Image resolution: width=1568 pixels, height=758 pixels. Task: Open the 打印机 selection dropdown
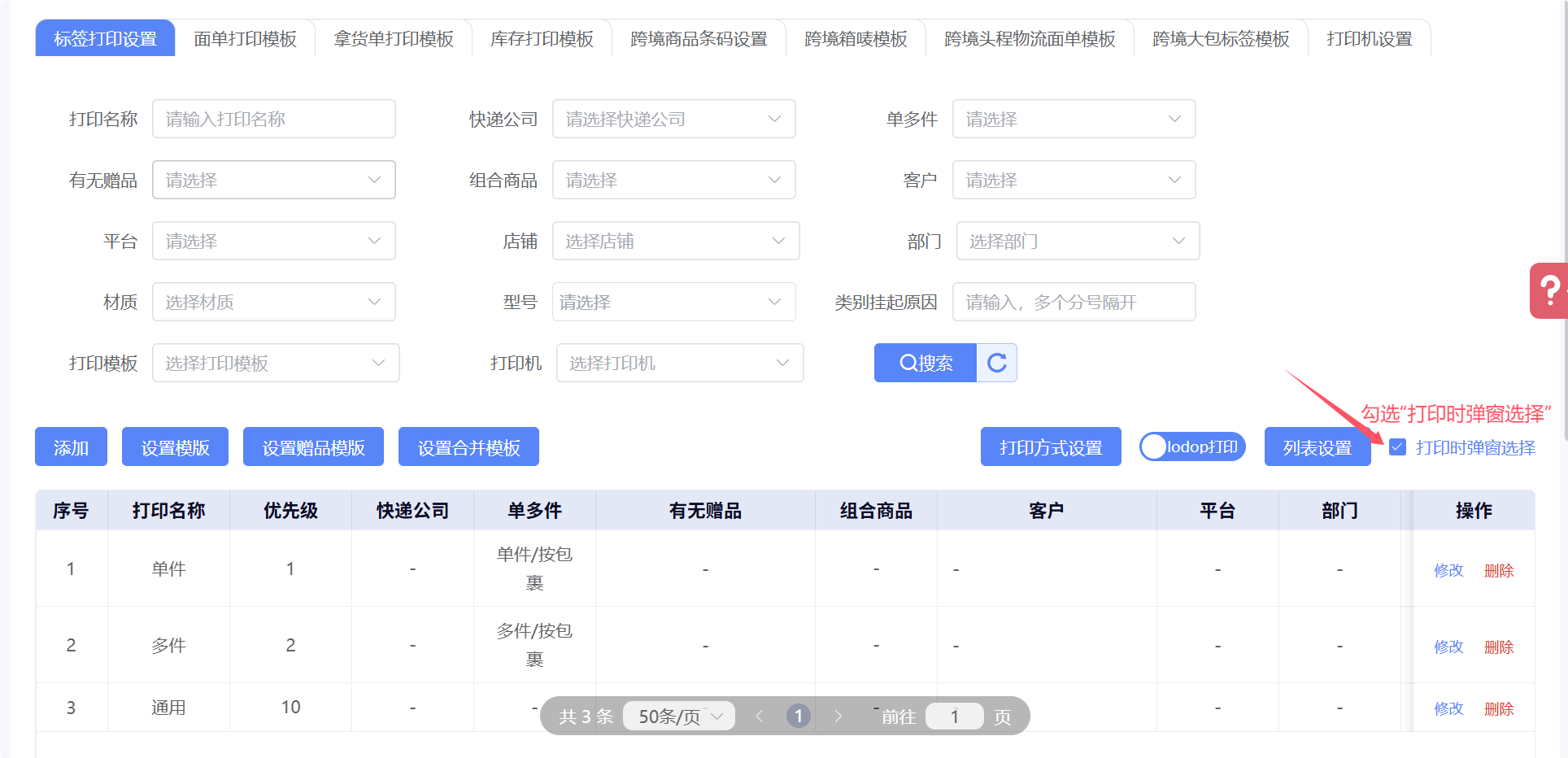point(679,364)
